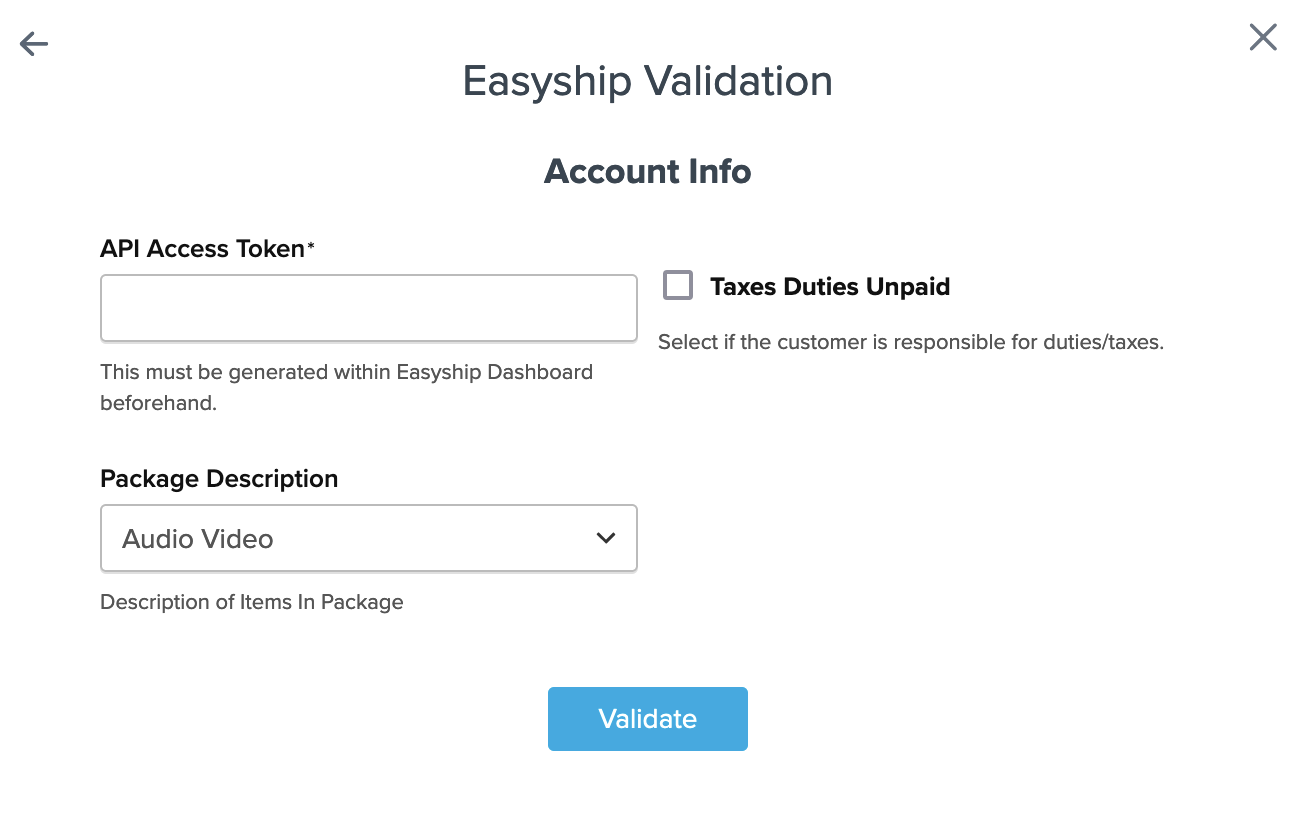Close the Easyship Validation dialog

point(1263,38)
